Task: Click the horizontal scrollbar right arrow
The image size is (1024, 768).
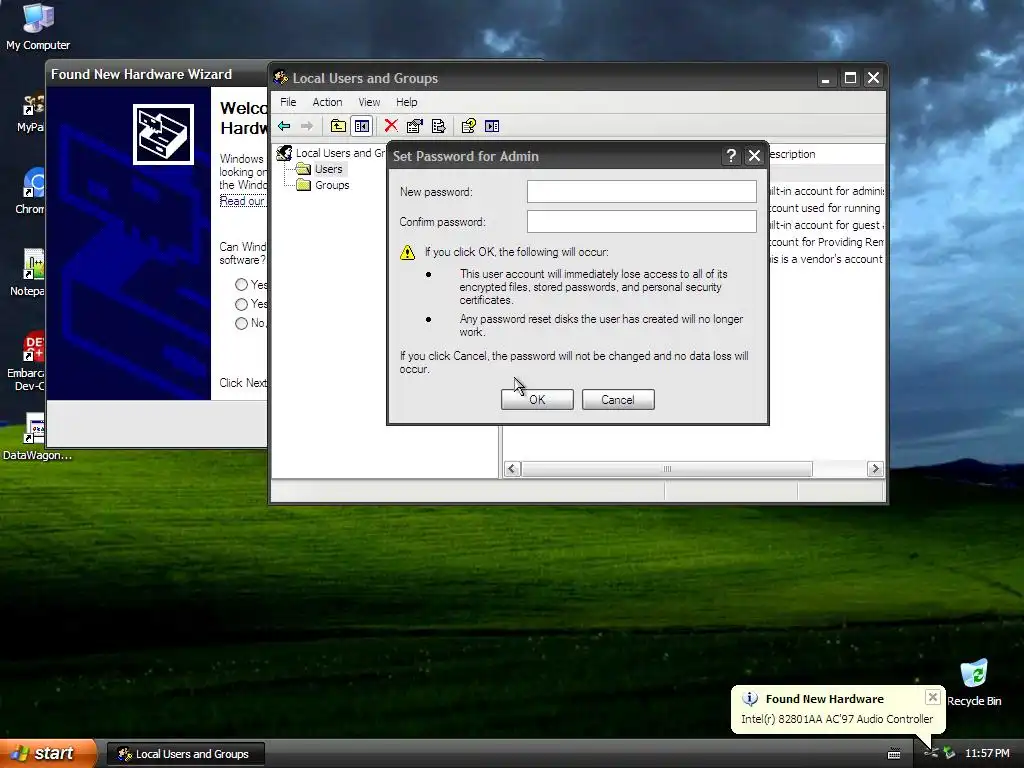Action: [875, 469]
